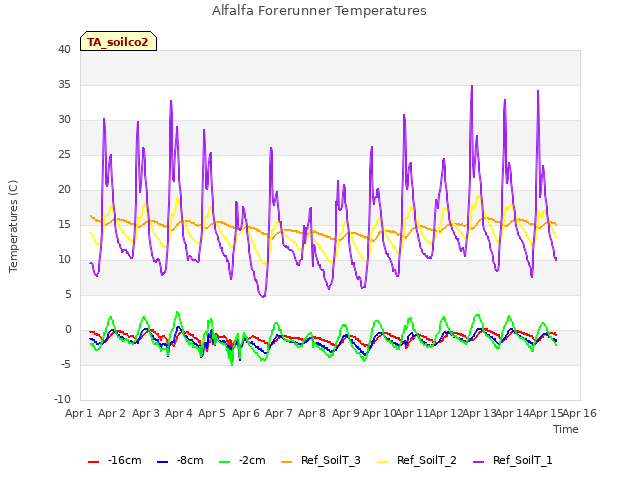
Task: Click the blue -8cm legend swatch
Action: point(162,462)
